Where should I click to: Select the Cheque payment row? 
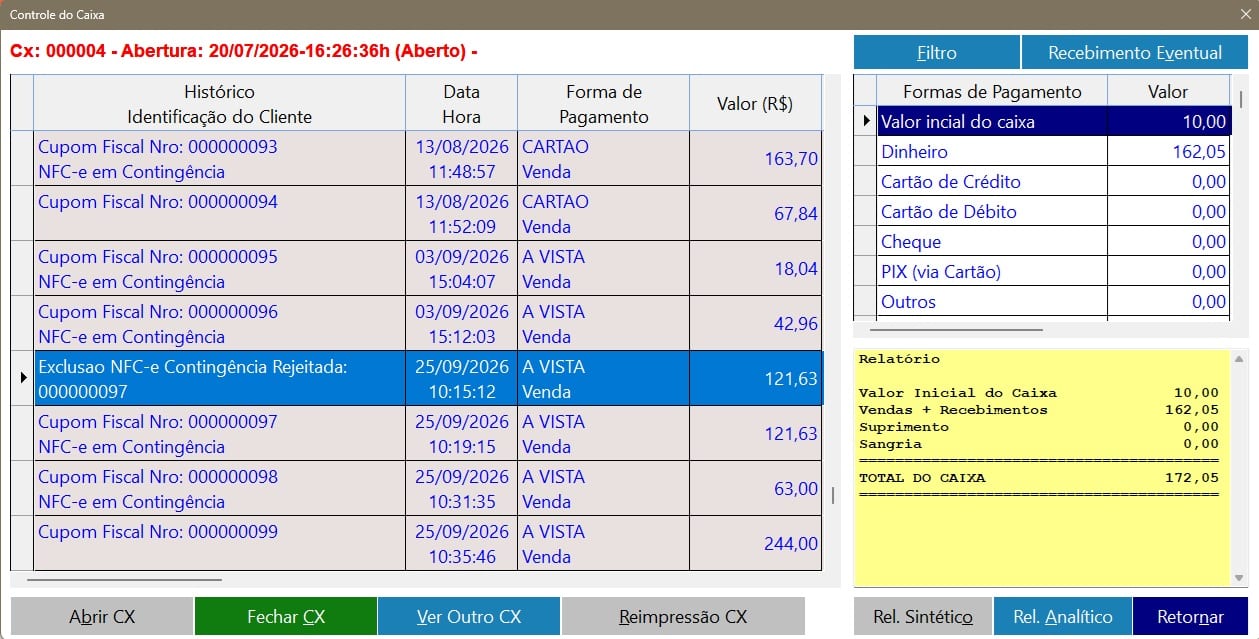coord(1042,242)
